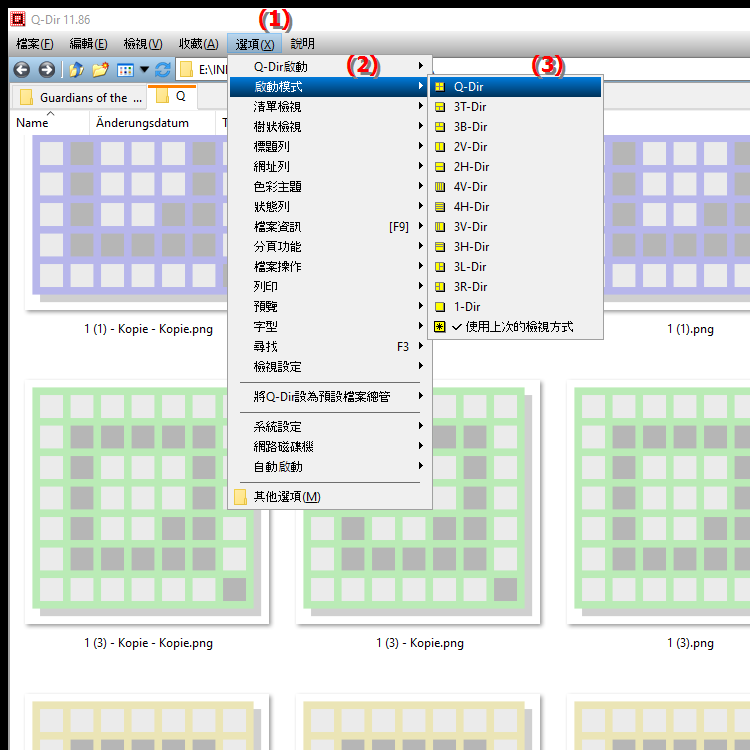Image resolution: width=750 pixels, height=750 pixels.
Task: Open the 說明 menu
Action: tap(302, 44)
